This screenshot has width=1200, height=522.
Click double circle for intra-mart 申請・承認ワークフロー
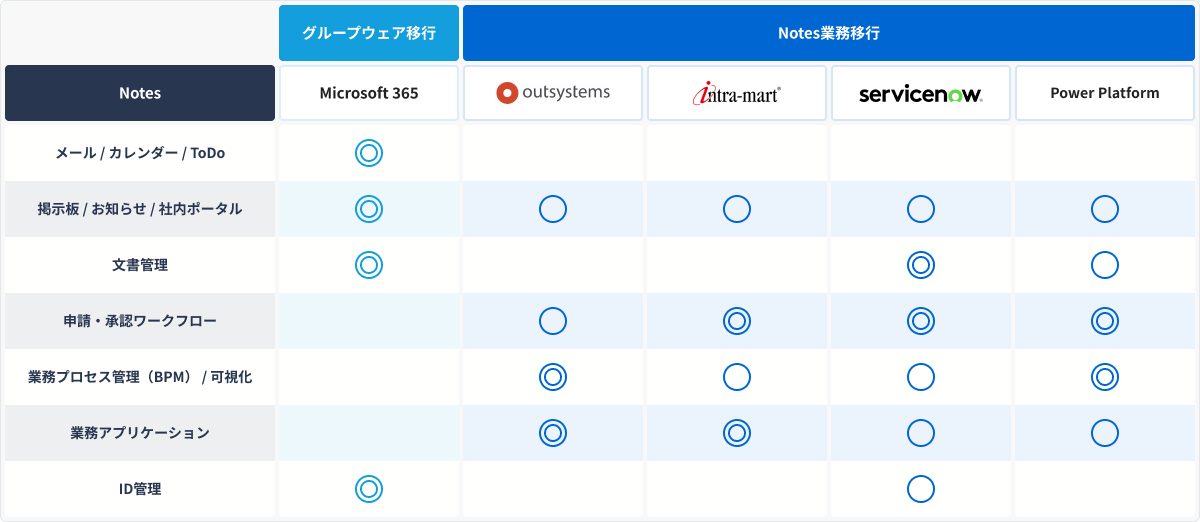737,321
